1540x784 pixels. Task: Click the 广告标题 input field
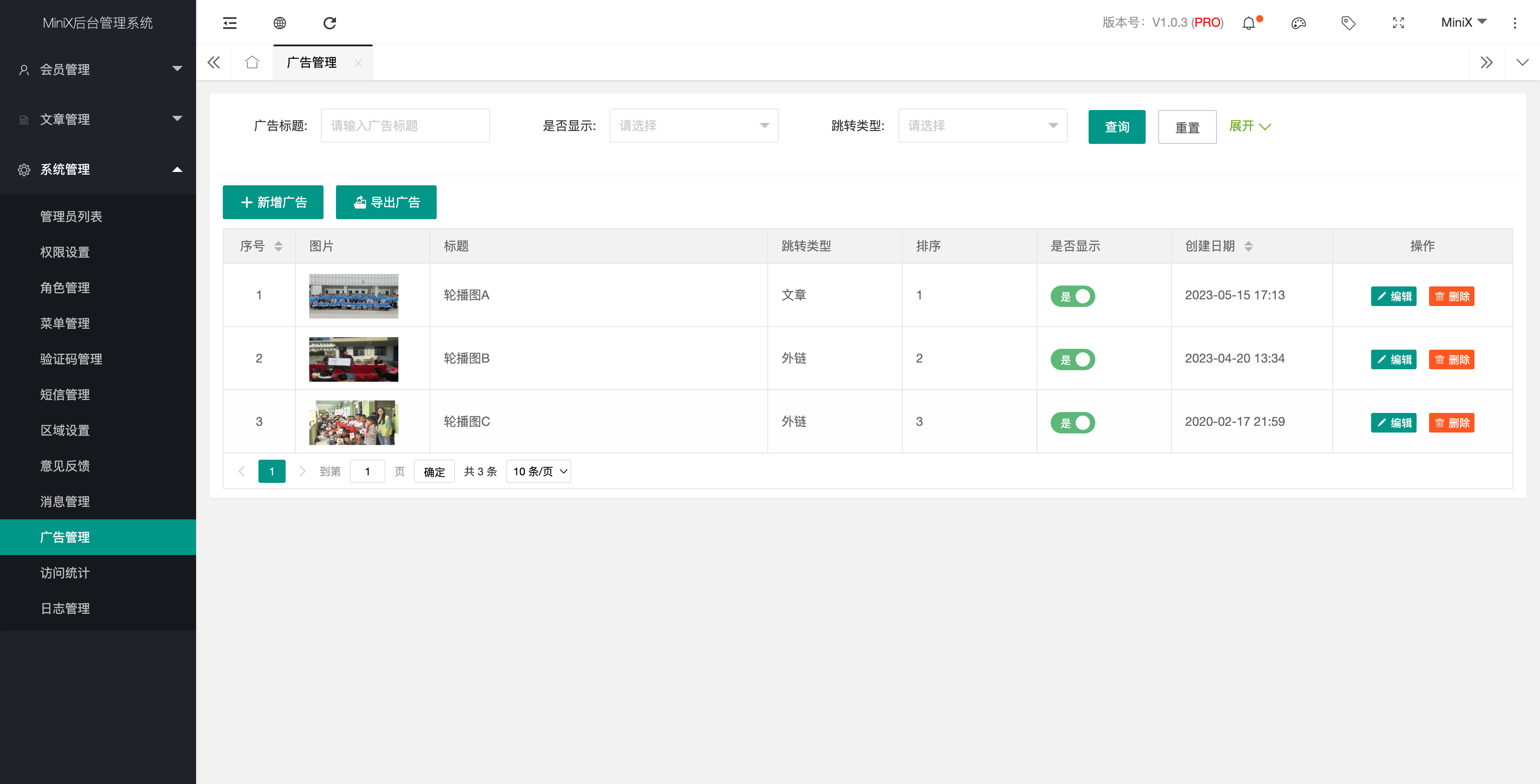pos(405,126)
